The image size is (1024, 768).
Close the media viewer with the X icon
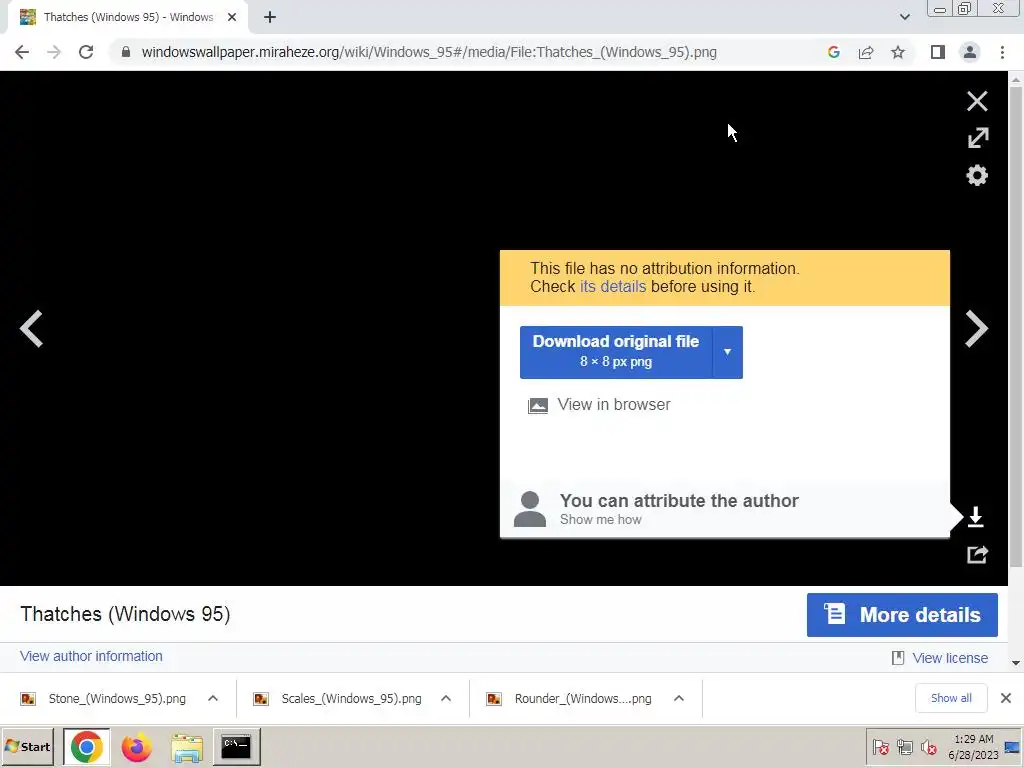click(x=977, y=101)
